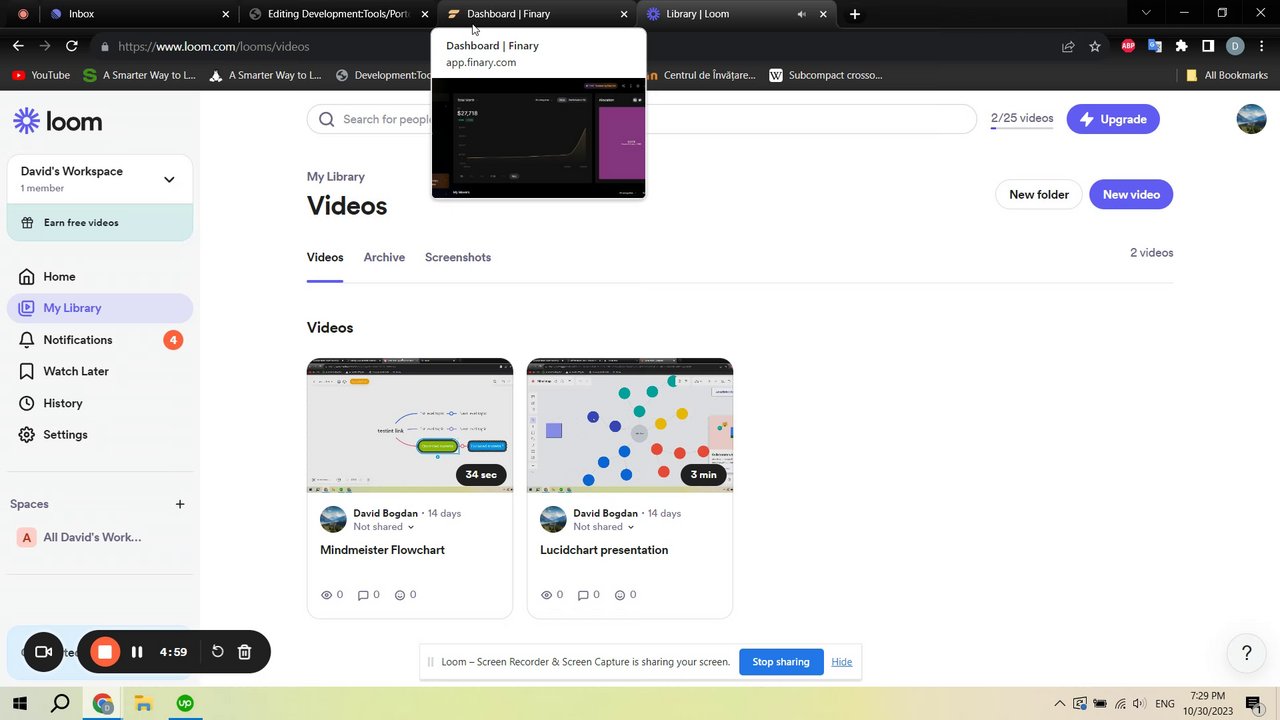Switch to the Screenshots tab
The height and width of the screenshot is (720, 1280).
(458, 257)
